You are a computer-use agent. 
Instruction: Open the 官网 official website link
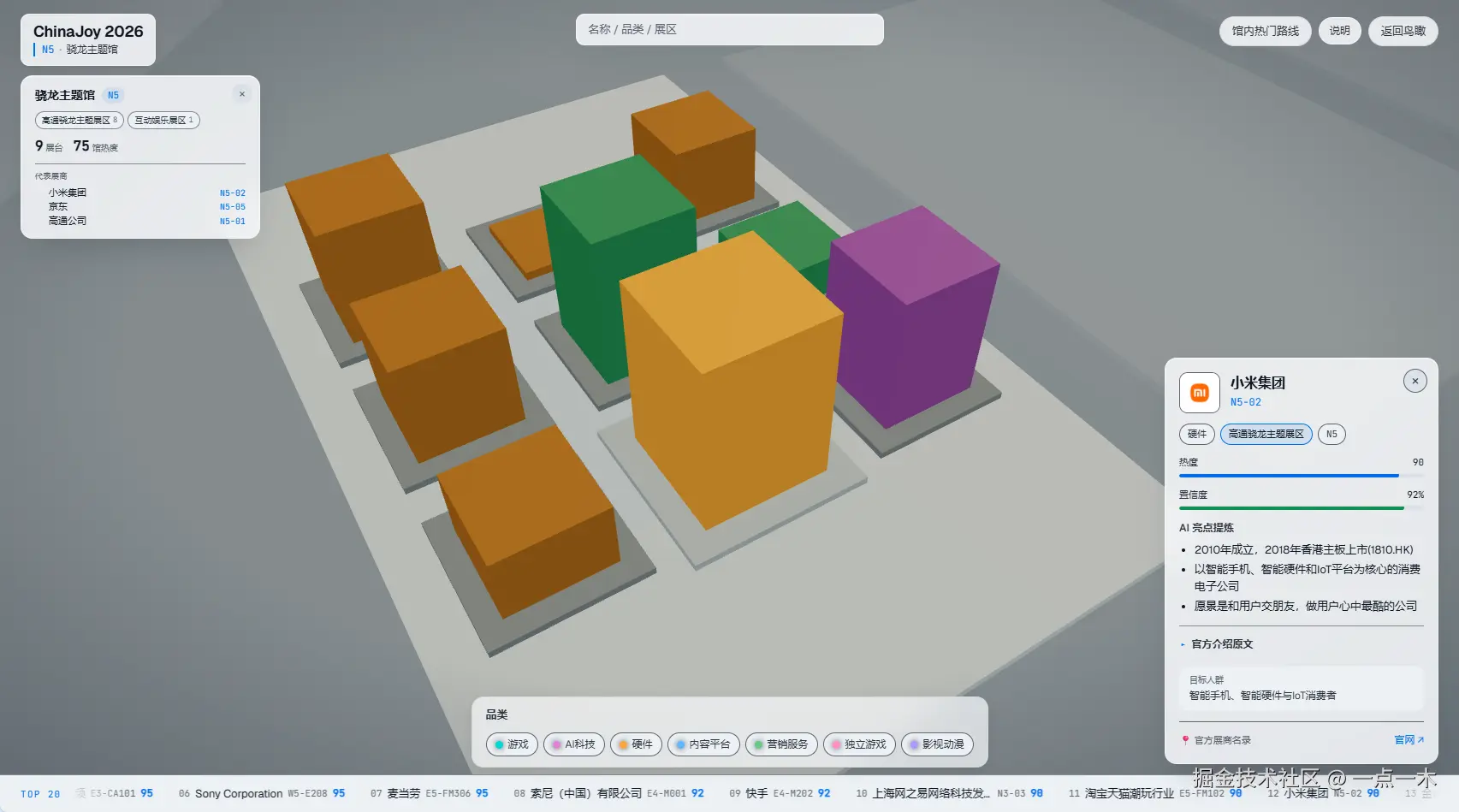[x=1409, y=740]
